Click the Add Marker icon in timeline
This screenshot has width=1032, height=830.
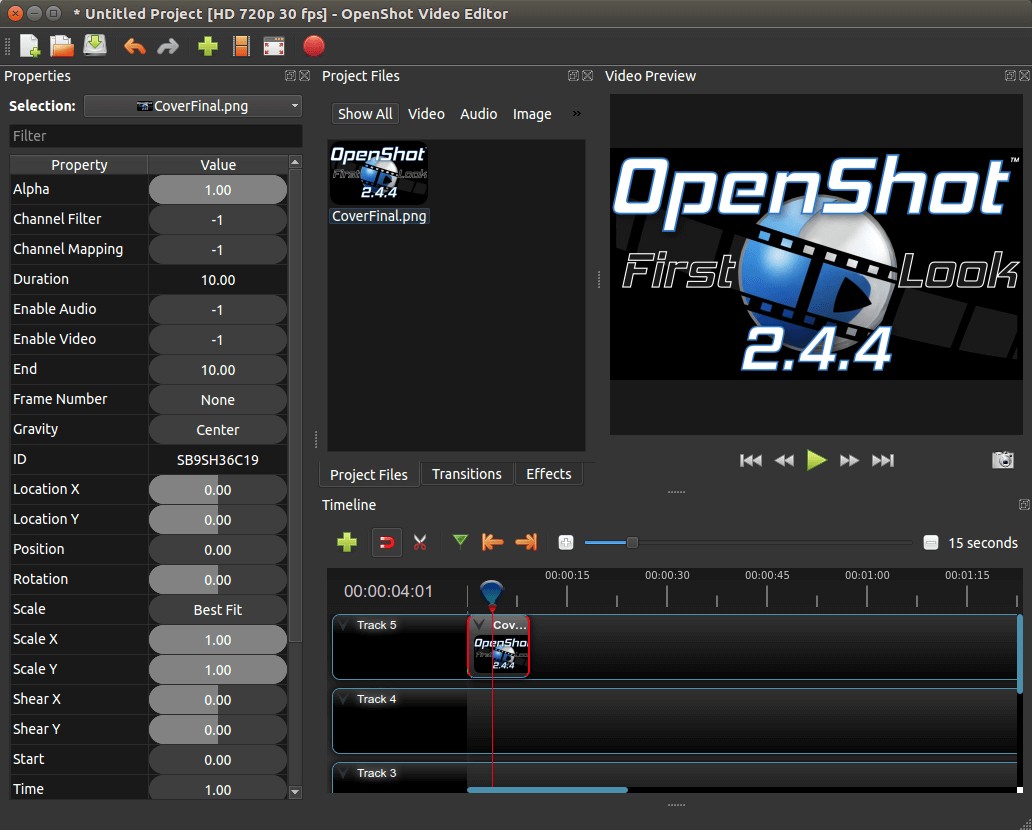[460, 542]
